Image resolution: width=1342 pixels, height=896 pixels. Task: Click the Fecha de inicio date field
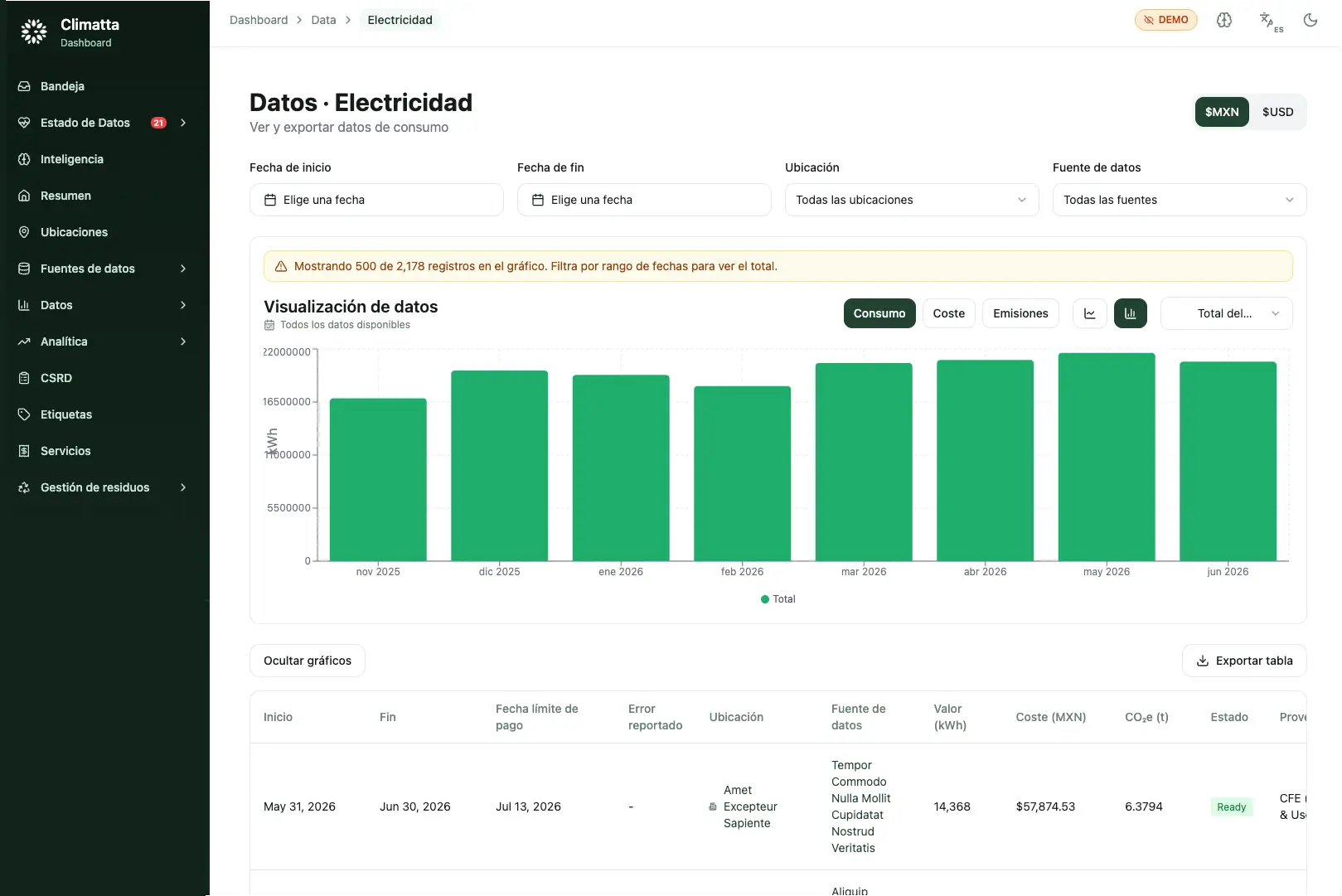click(376, 200)
